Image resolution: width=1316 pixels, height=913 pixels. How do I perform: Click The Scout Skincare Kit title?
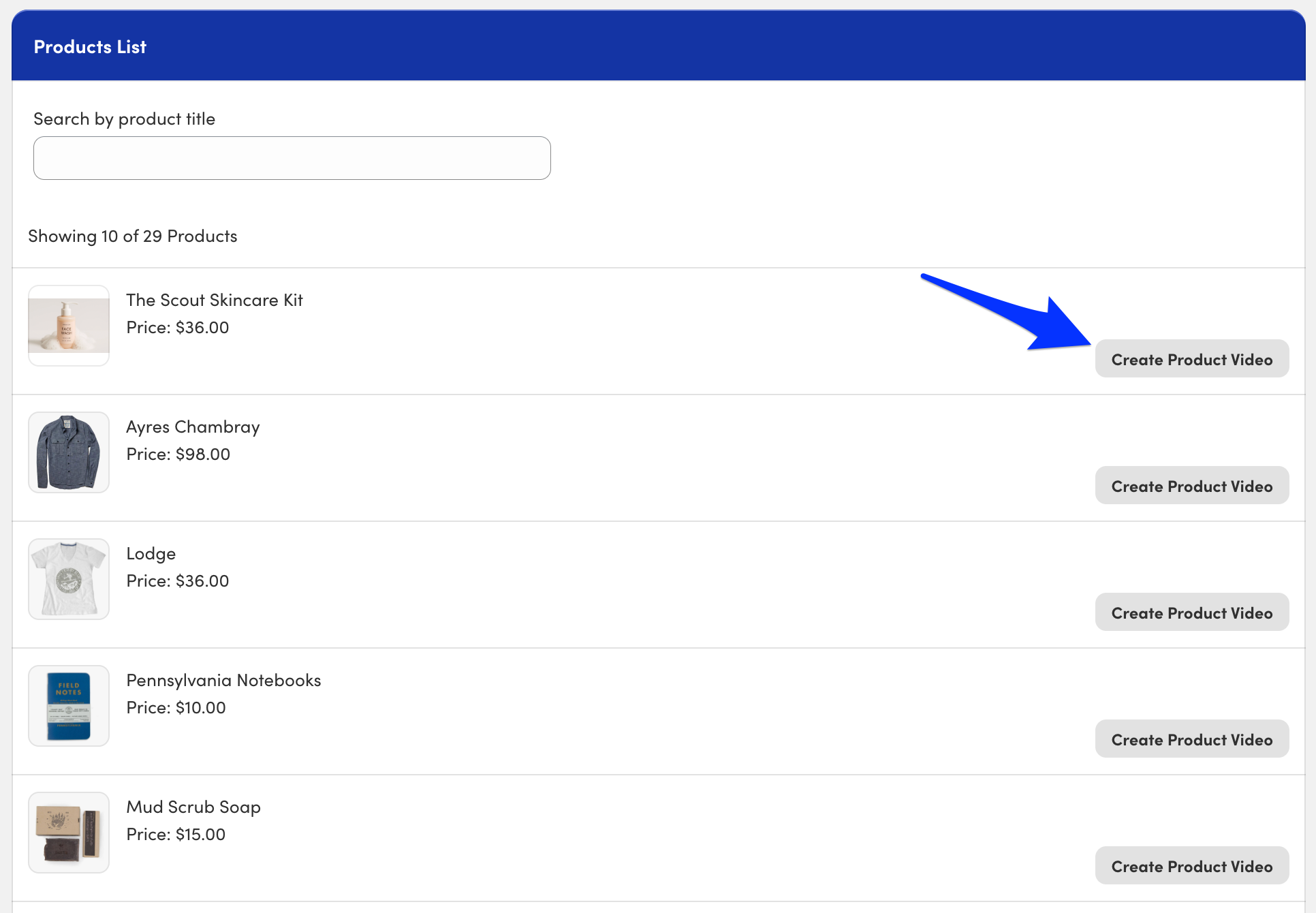click(214, 300)
